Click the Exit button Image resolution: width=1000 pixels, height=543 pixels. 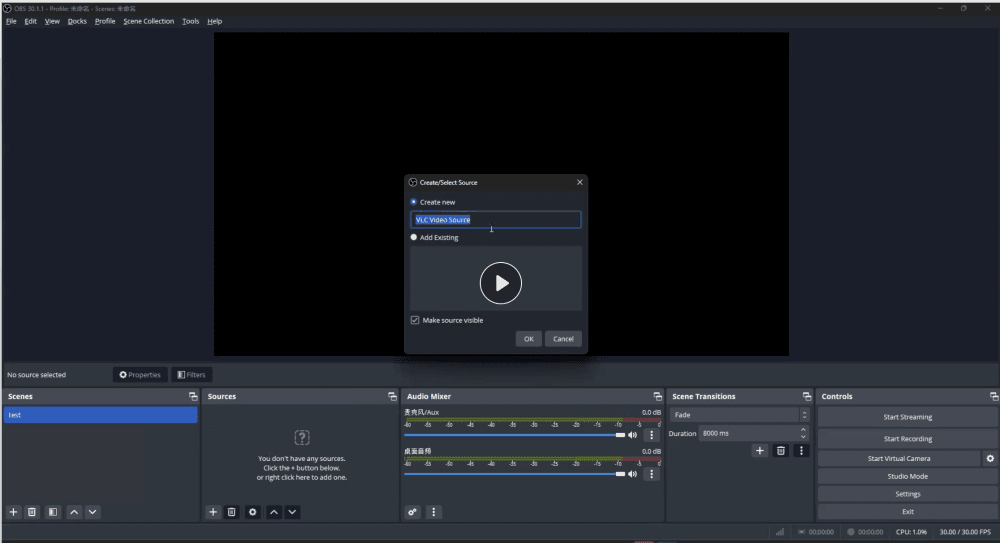[908, 512]
